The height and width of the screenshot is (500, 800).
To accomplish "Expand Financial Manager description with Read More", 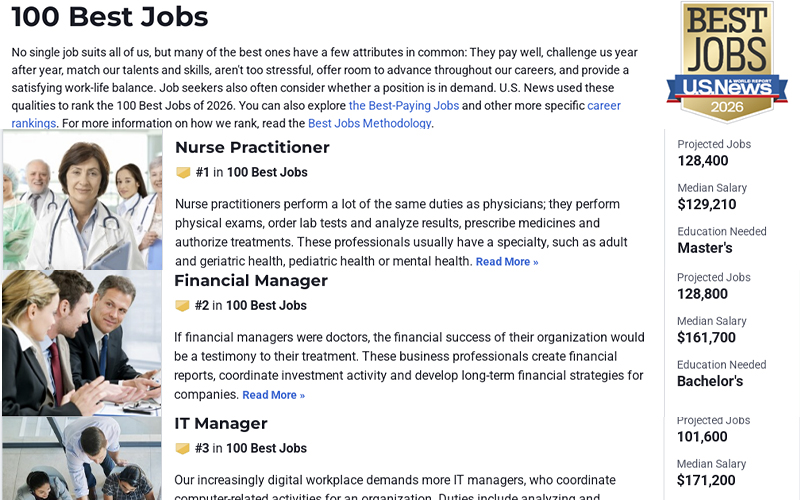I will (x=273, y=395).
